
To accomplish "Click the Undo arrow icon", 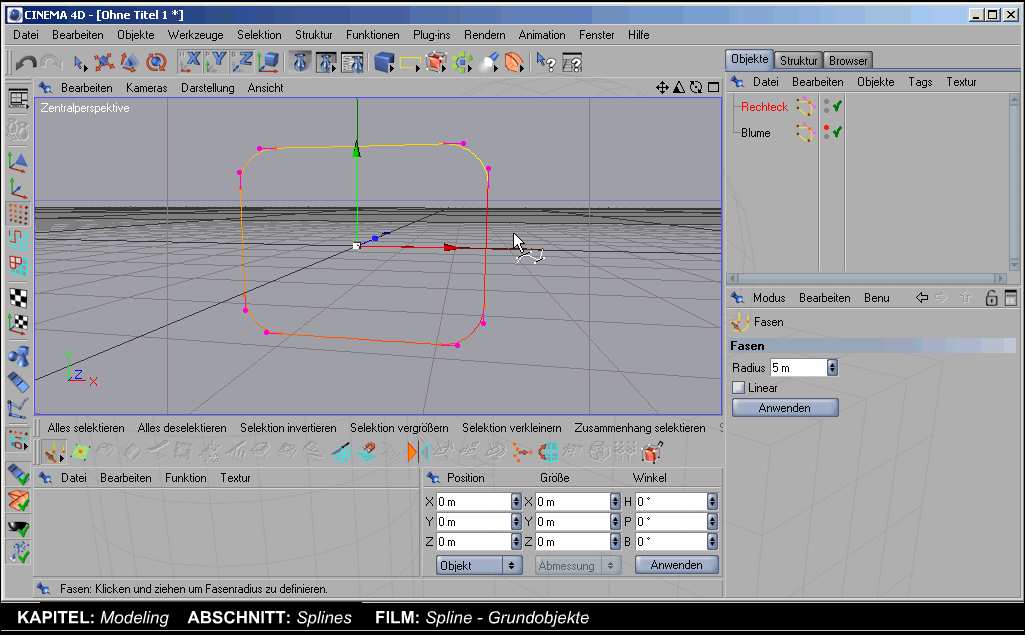I will point(25,62).
